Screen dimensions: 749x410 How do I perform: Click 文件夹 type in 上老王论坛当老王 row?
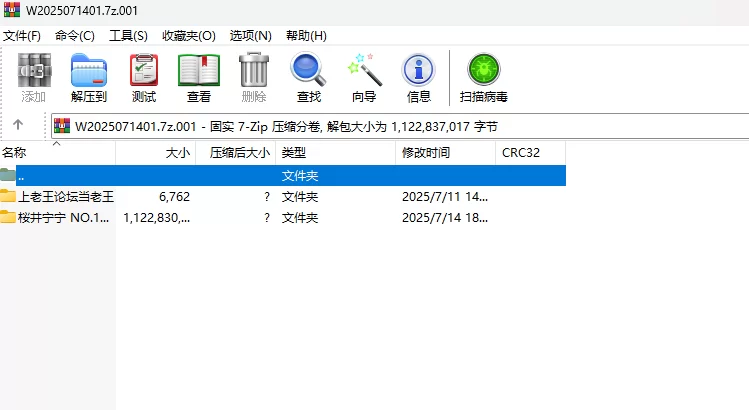(x=300, y=196)
